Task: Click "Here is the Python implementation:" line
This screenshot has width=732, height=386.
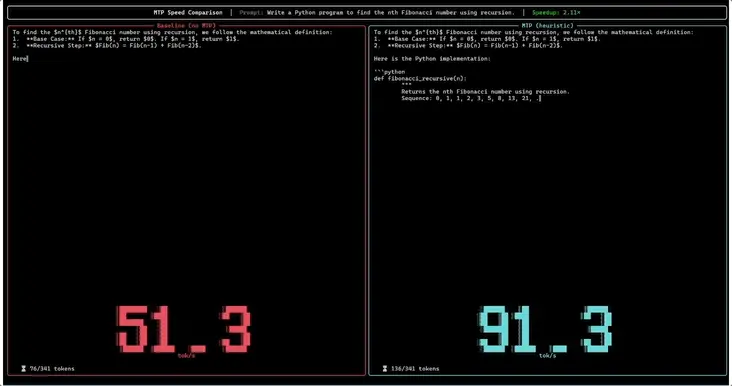Action: (432, 59)
